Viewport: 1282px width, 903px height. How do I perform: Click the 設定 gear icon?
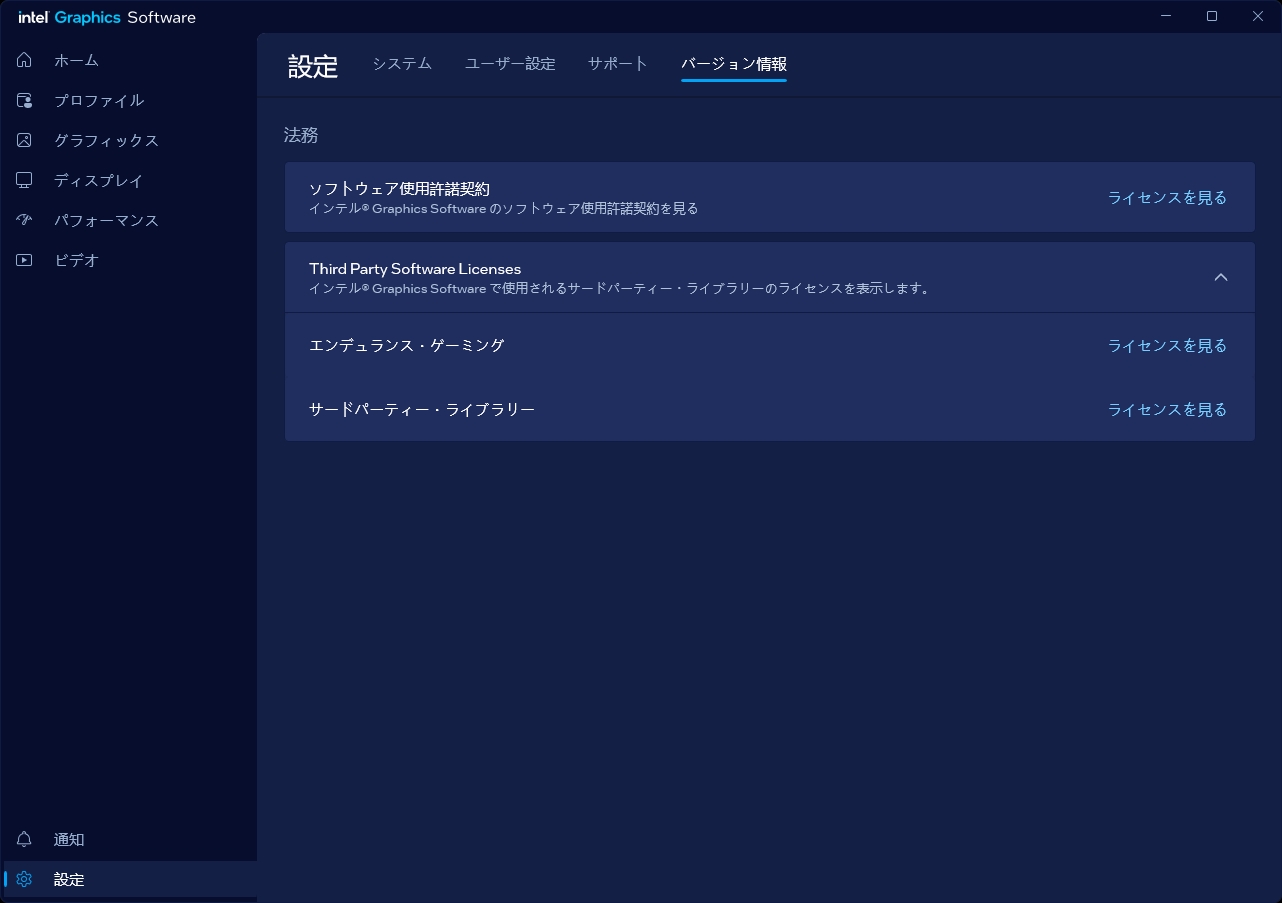(x=25, y=879)
